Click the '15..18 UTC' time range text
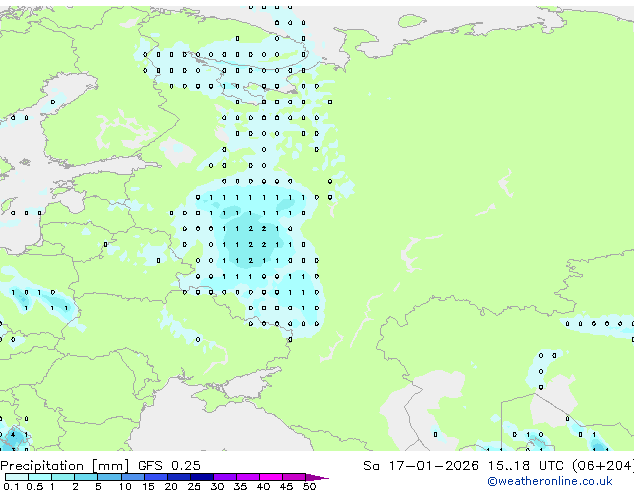 526,466
